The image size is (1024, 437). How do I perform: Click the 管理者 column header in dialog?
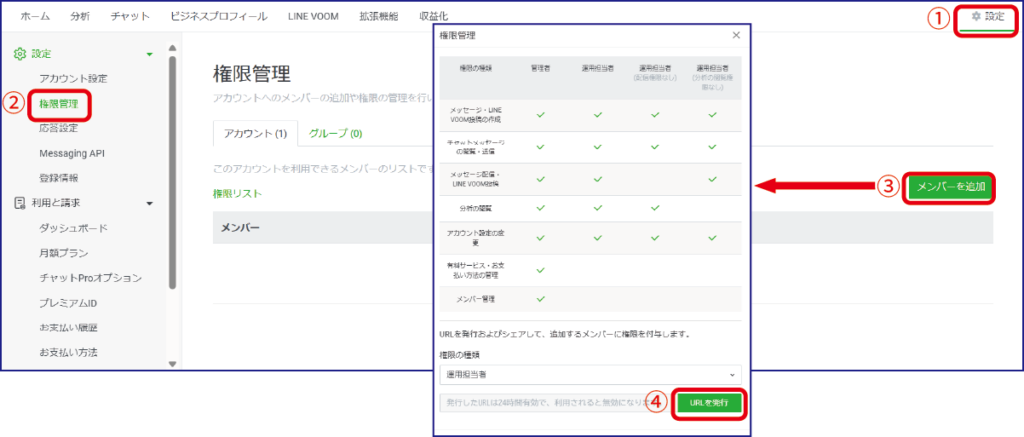(x=540, y=68)
